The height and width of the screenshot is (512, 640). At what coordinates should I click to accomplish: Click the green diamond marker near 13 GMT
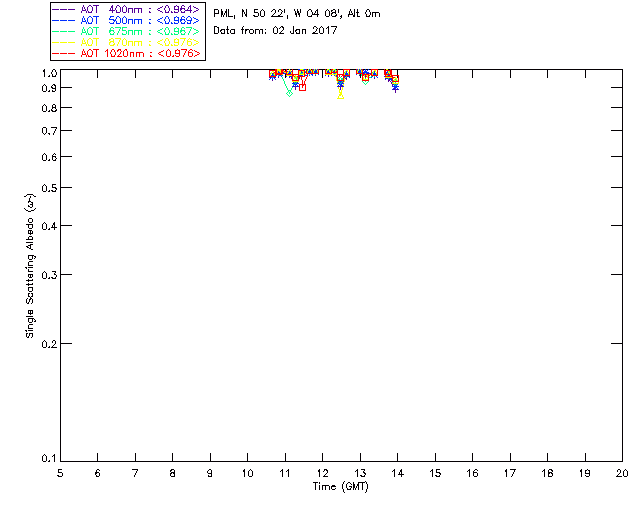click(x=366, y=81)
